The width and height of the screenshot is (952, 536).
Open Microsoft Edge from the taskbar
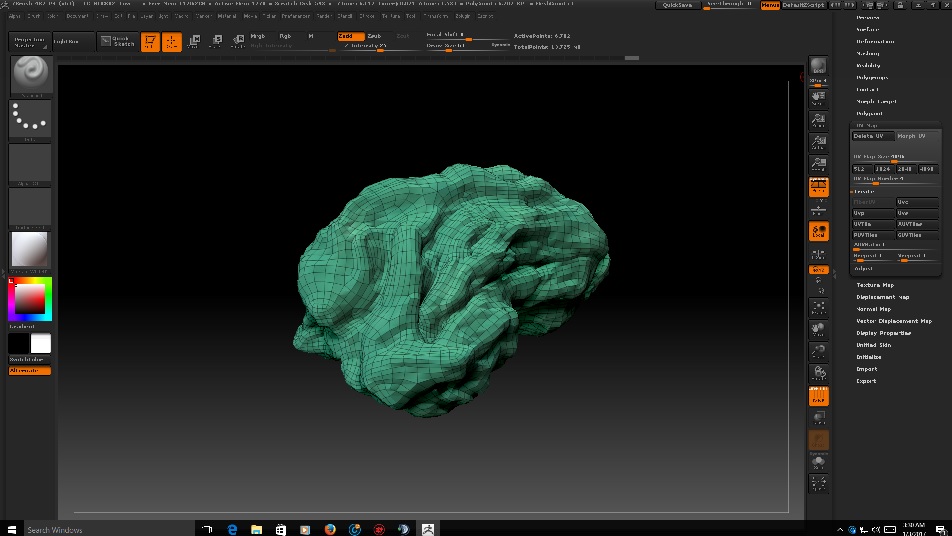click(x=232, y=529)
